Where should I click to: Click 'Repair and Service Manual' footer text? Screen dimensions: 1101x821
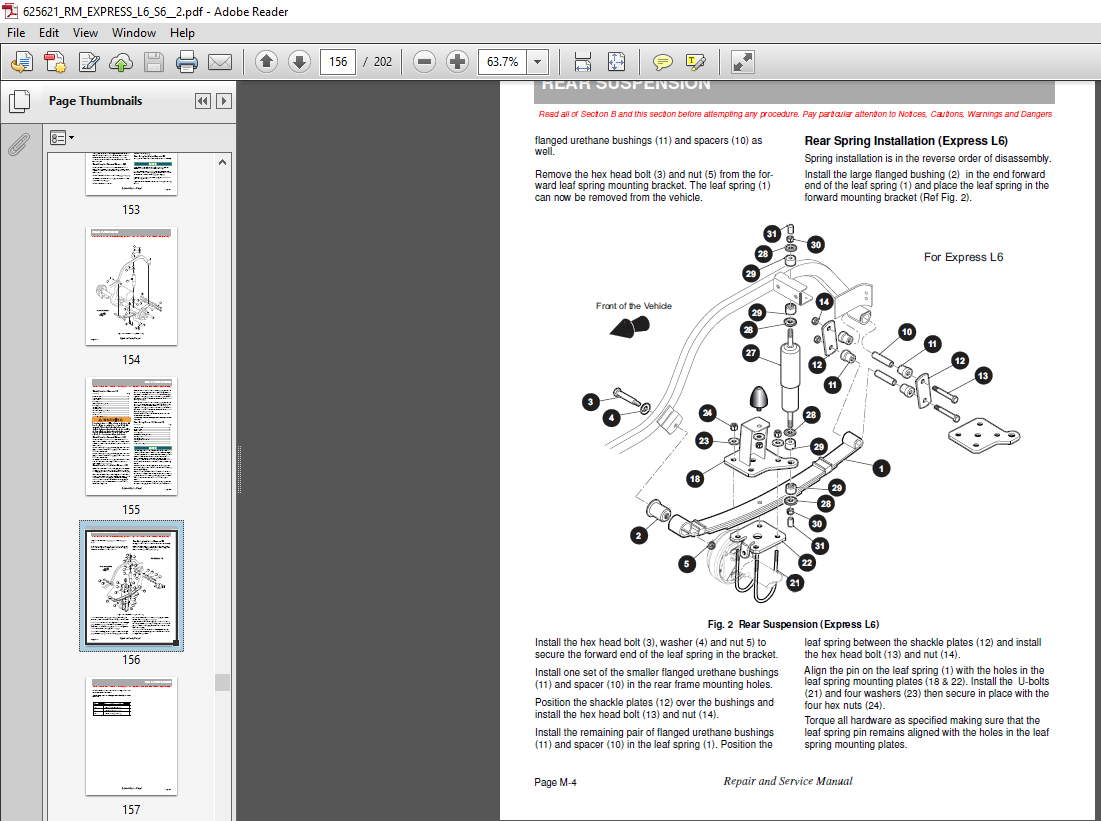pyautogui.click(x=788, y=781)
